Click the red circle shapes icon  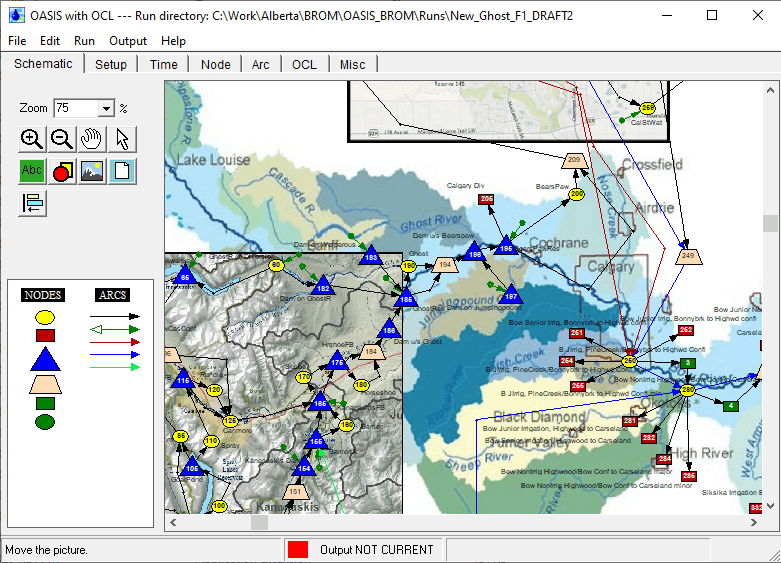pyautogui.click(x=62, y=171)
